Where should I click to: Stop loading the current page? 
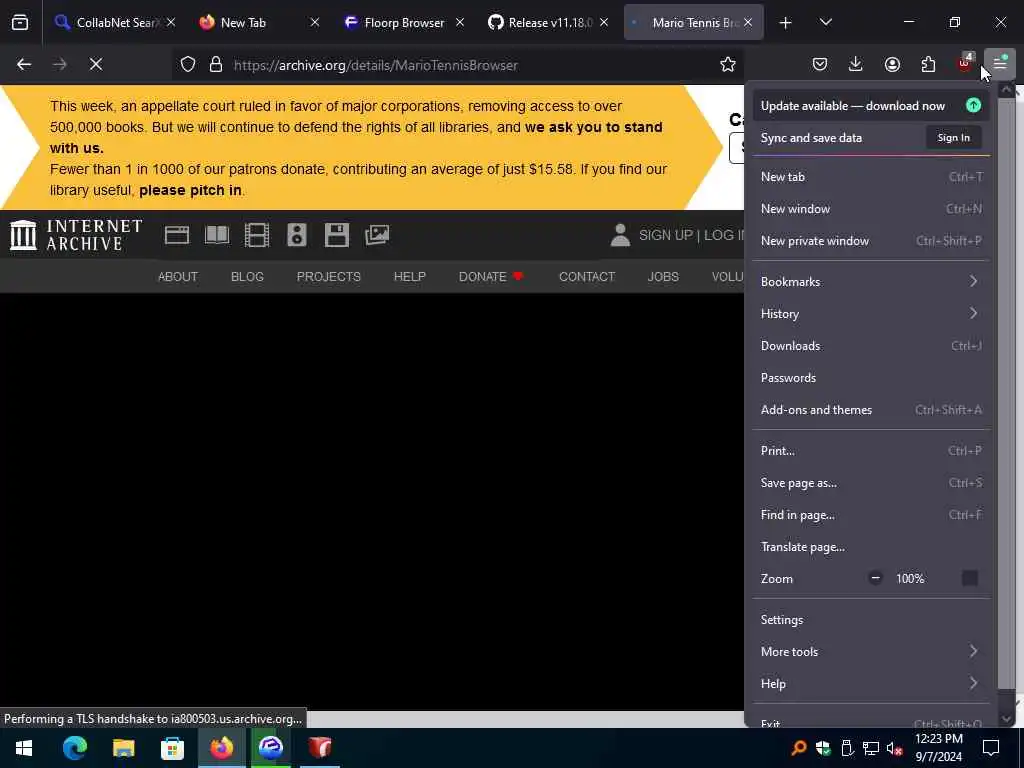tap(96, 65)
